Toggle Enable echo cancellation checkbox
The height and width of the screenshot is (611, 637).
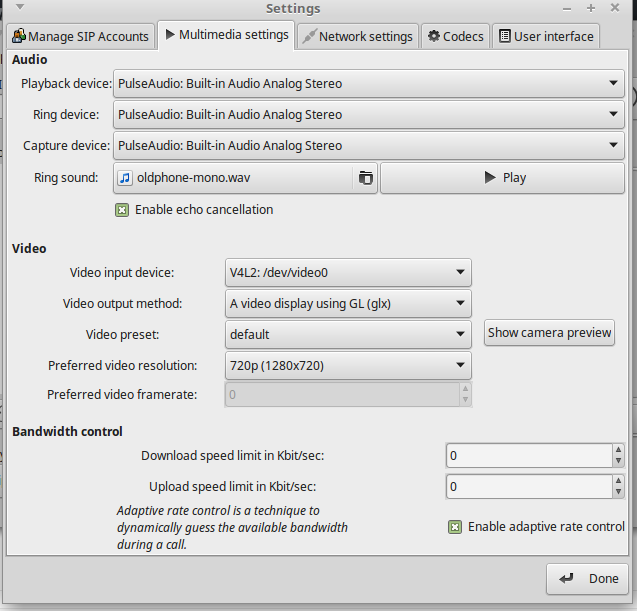tap(122, 210)
